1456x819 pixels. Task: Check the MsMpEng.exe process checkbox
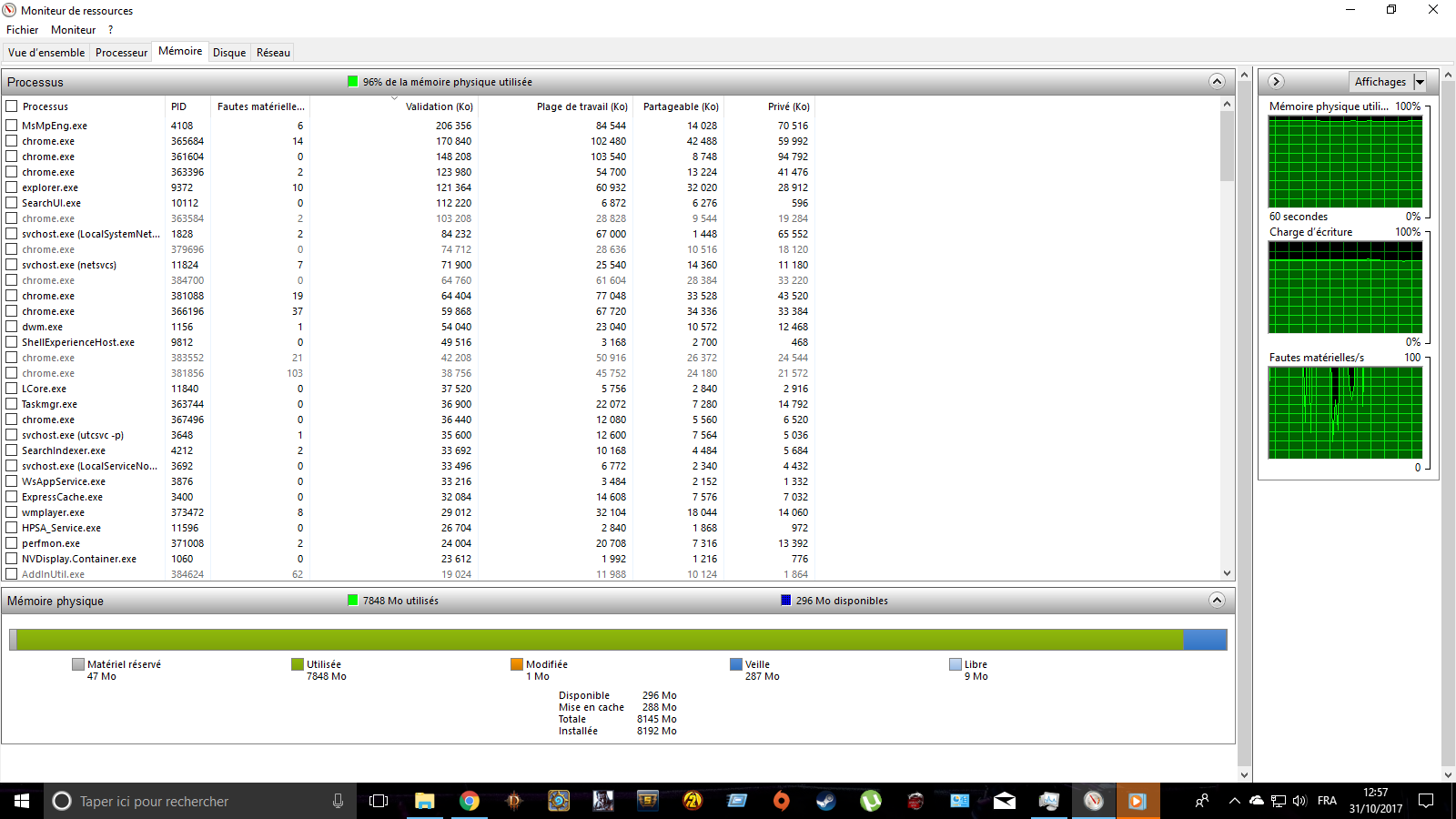pyautogui.click(x=12, y=126)
